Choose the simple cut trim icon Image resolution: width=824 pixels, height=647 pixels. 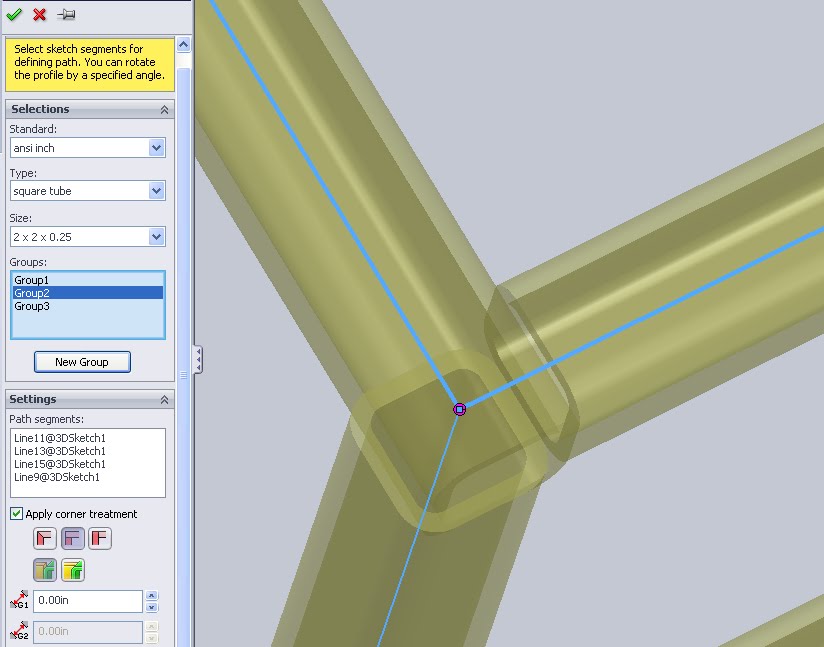pyautogui.click(x=45, y=570)
